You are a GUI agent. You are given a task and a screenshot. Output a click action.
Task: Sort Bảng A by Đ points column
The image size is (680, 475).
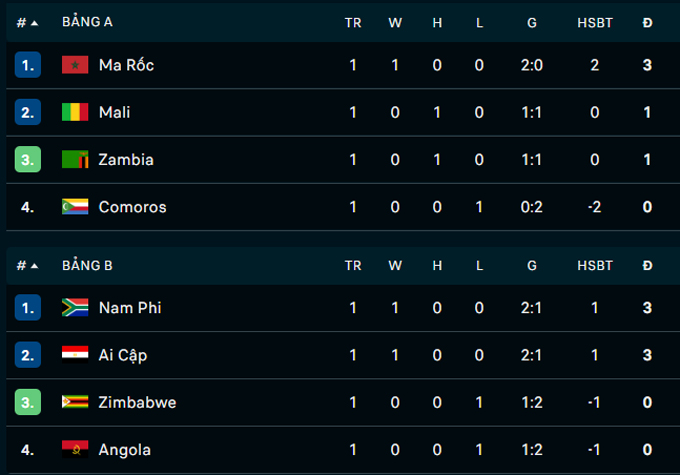point(647,22)
